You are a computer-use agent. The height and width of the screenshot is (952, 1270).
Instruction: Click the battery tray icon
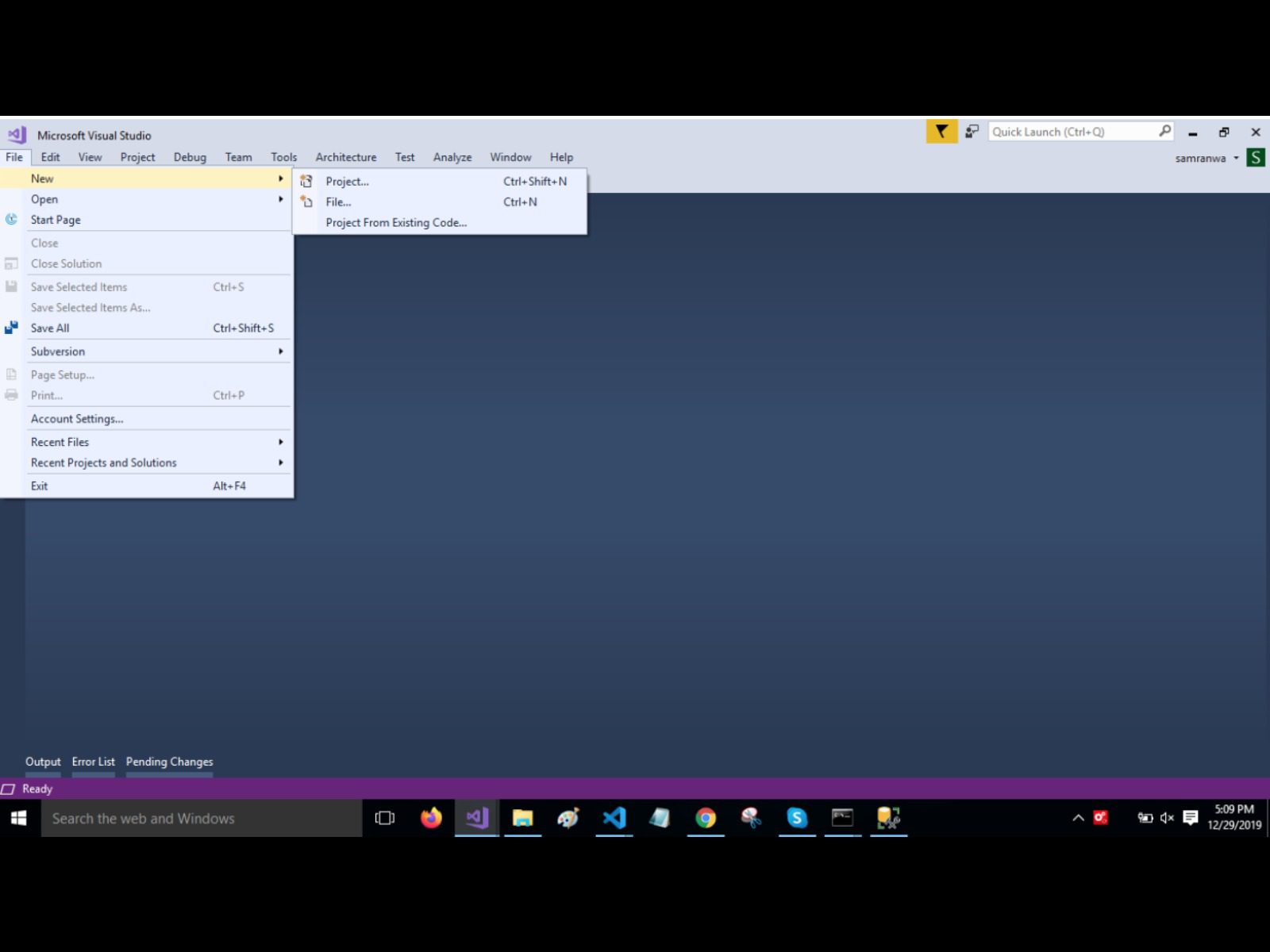tap(1145, 818)
